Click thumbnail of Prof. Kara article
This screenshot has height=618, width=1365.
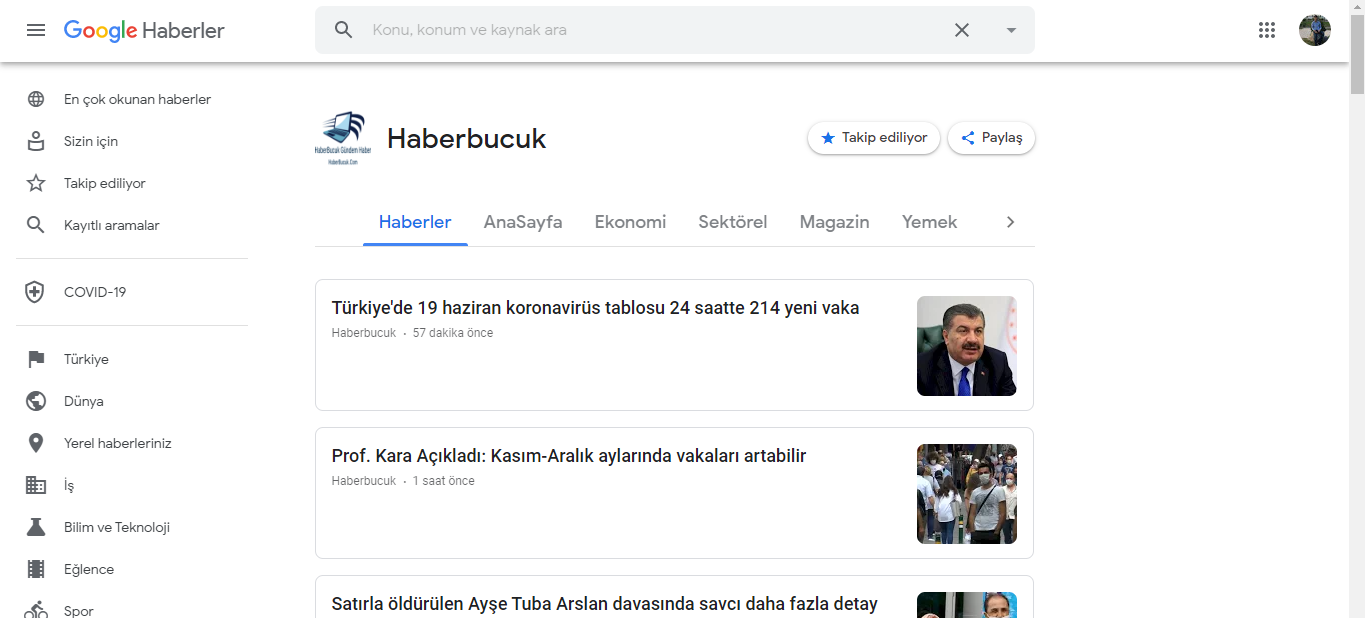[x=967, y=494]
